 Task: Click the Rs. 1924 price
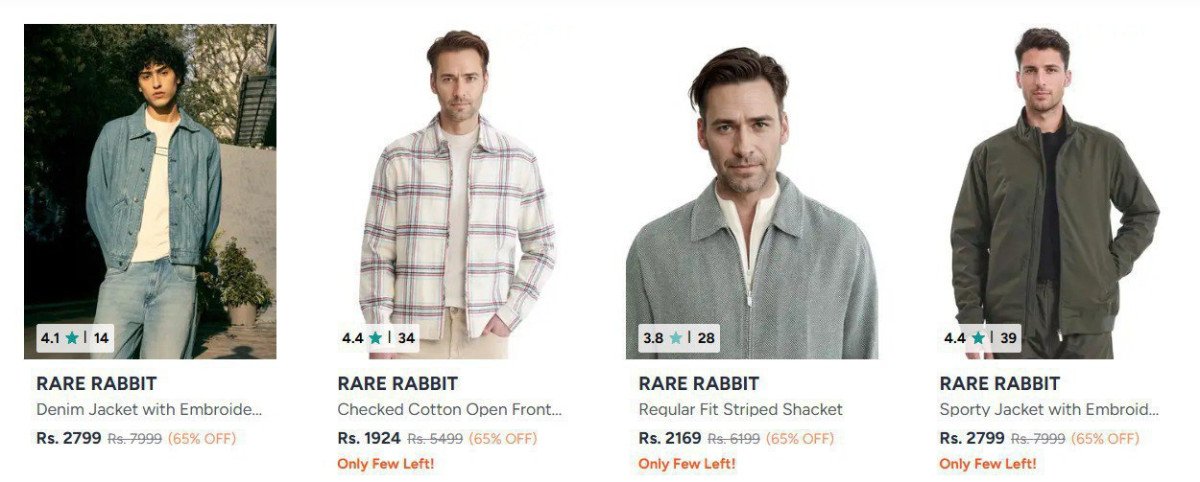(369, 438)
